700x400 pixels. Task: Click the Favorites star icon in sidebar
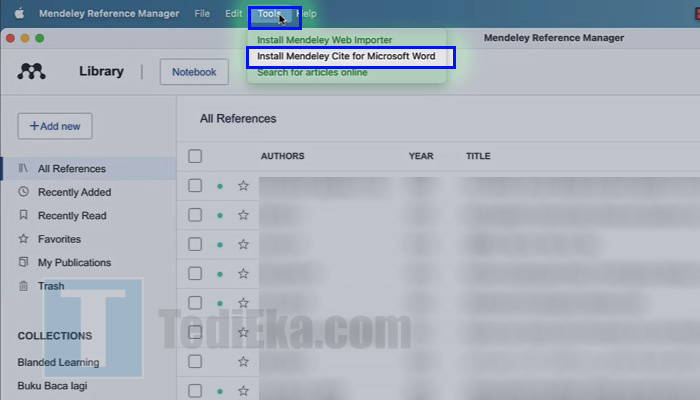click(23, 239)
